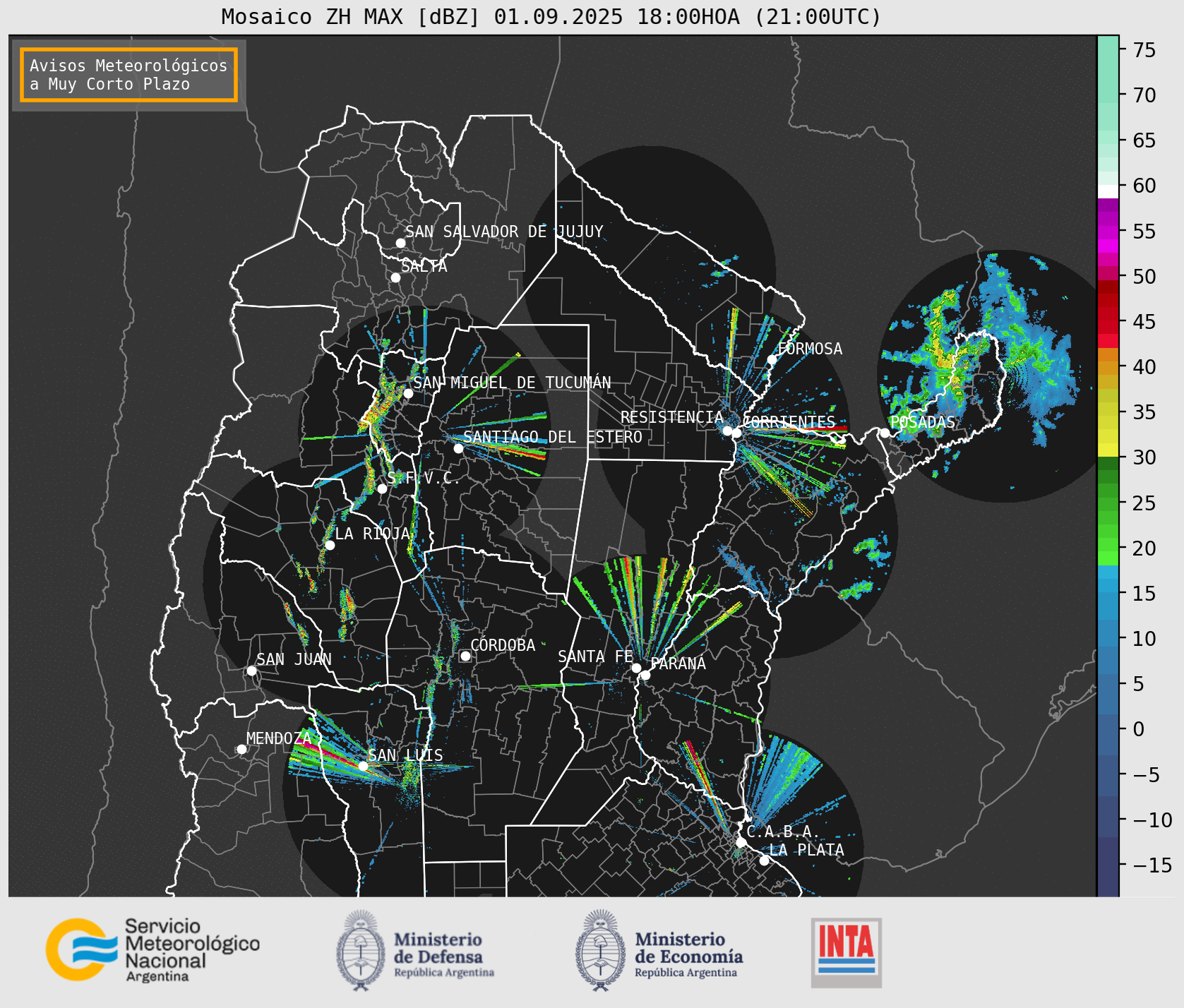Click the white 60 dBZ color on scale
Screen dimensions: 1184x1008
[1108, 191]
